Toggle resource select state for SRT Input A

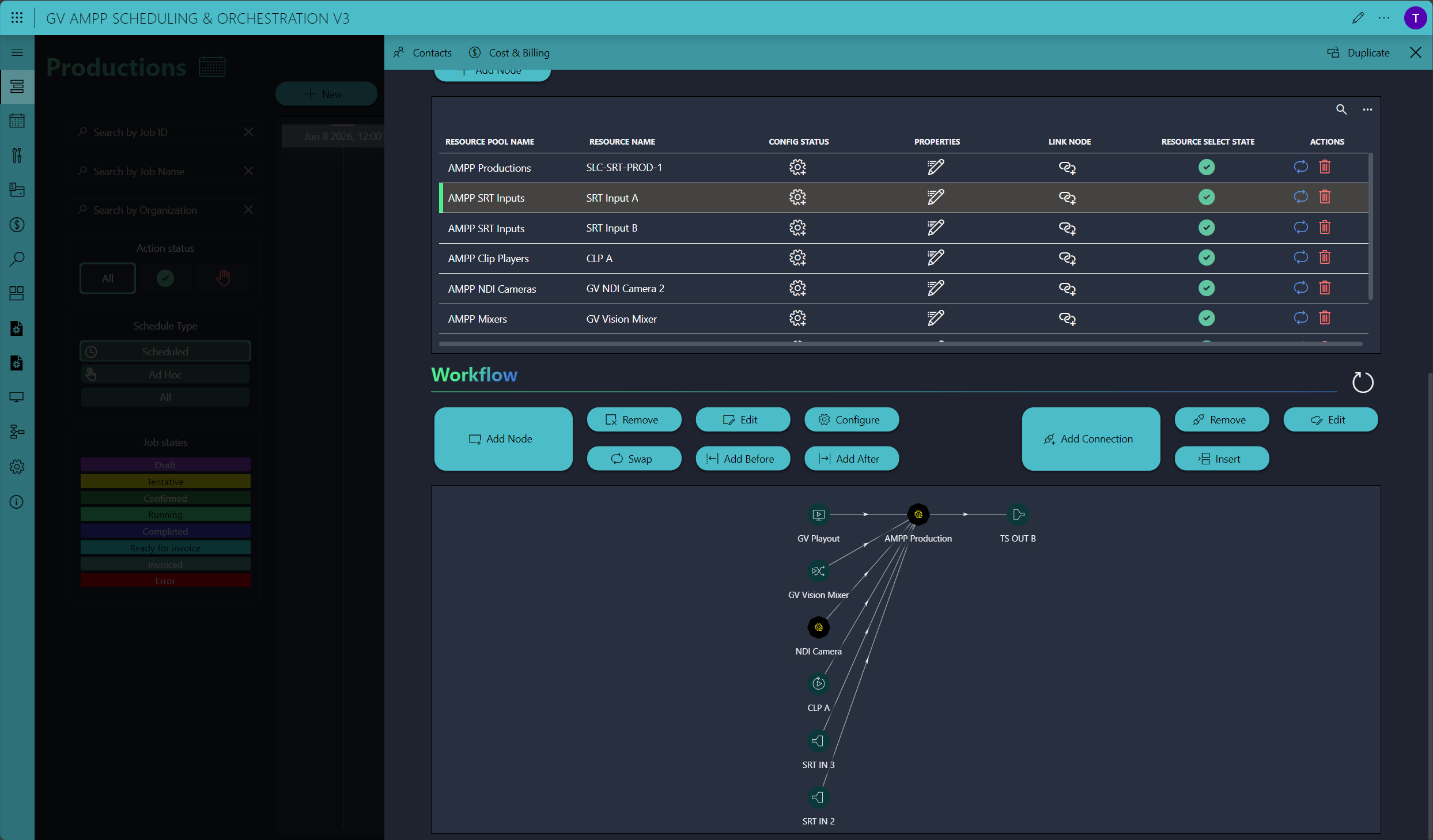1207,198
